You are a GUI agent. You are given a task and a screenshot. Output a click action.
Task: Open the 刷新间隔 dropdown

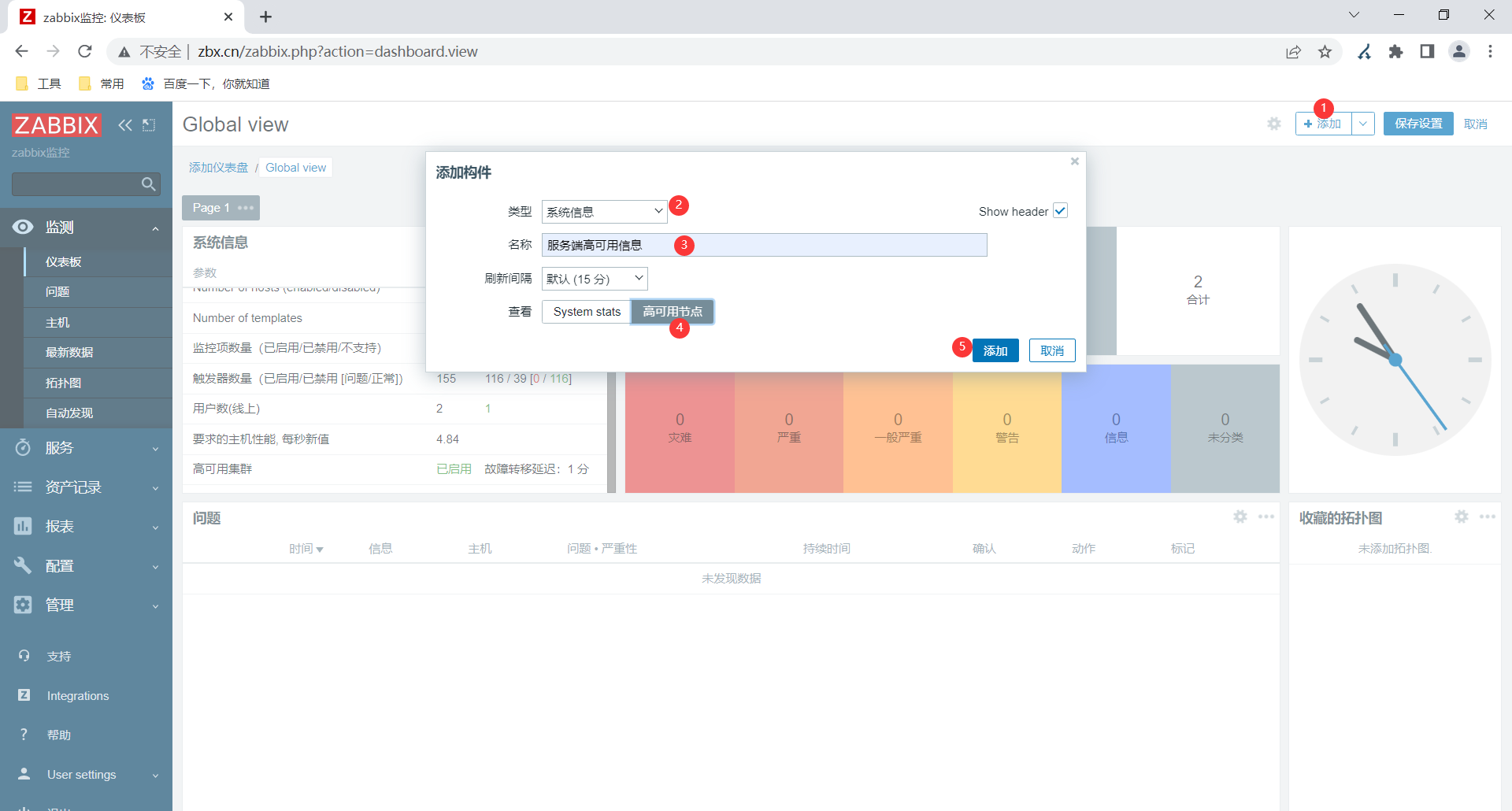pos(595,279)
